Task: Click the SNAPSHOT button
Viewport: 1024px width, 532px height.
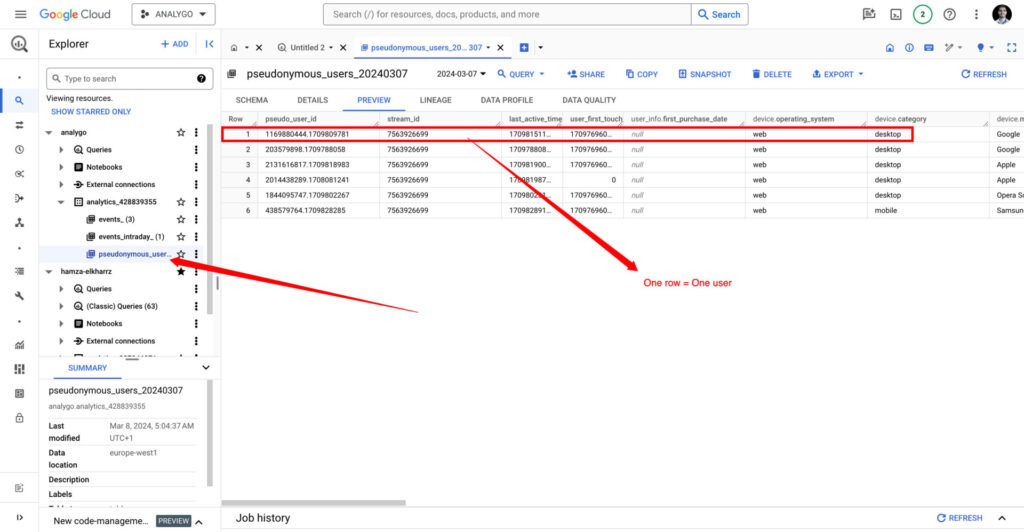Action: tap(704, 74)
